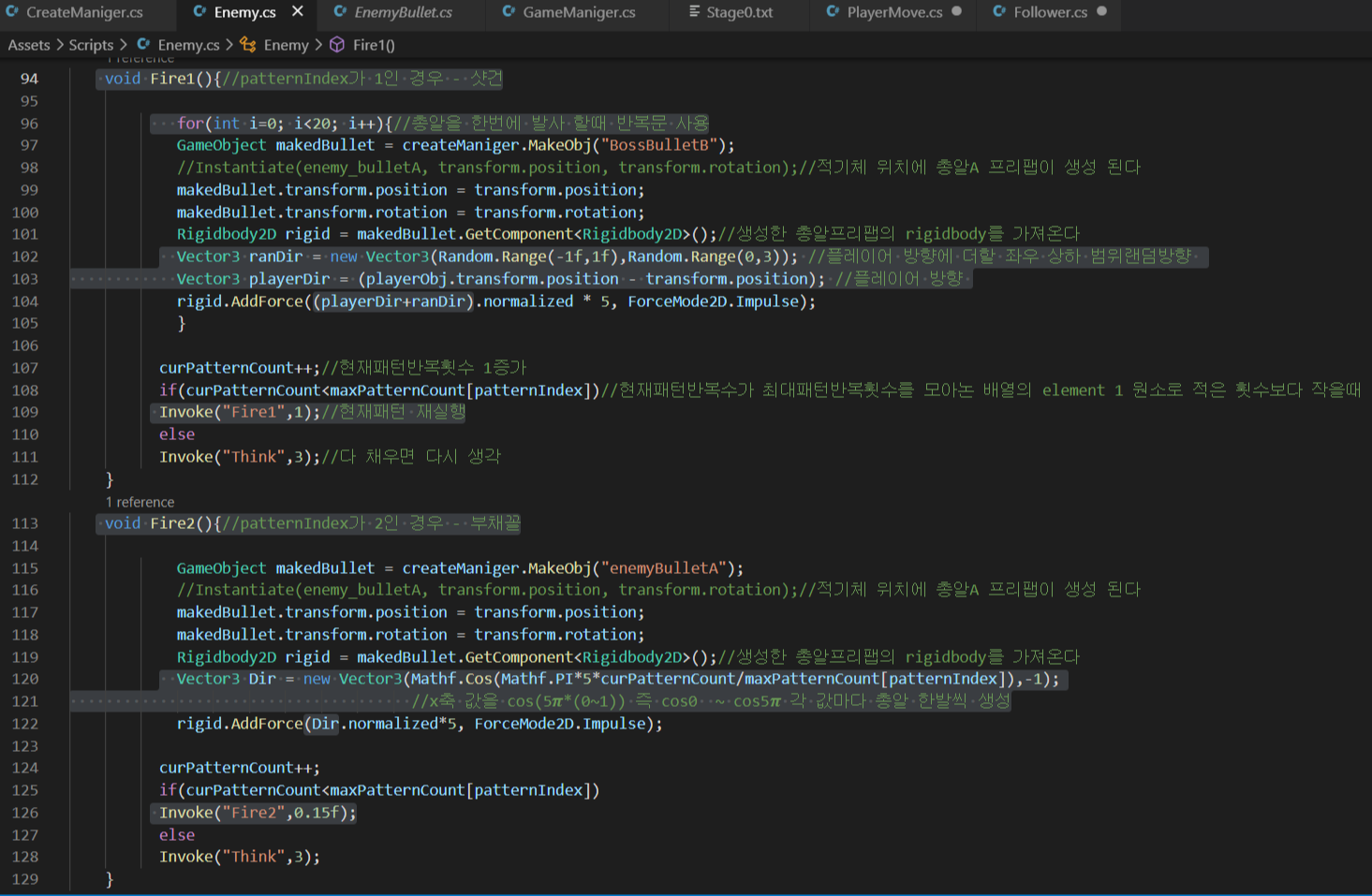Open the PlayerMove.cs tab
This screenshot has height=896, width=1372.
(x=894, y=12)
